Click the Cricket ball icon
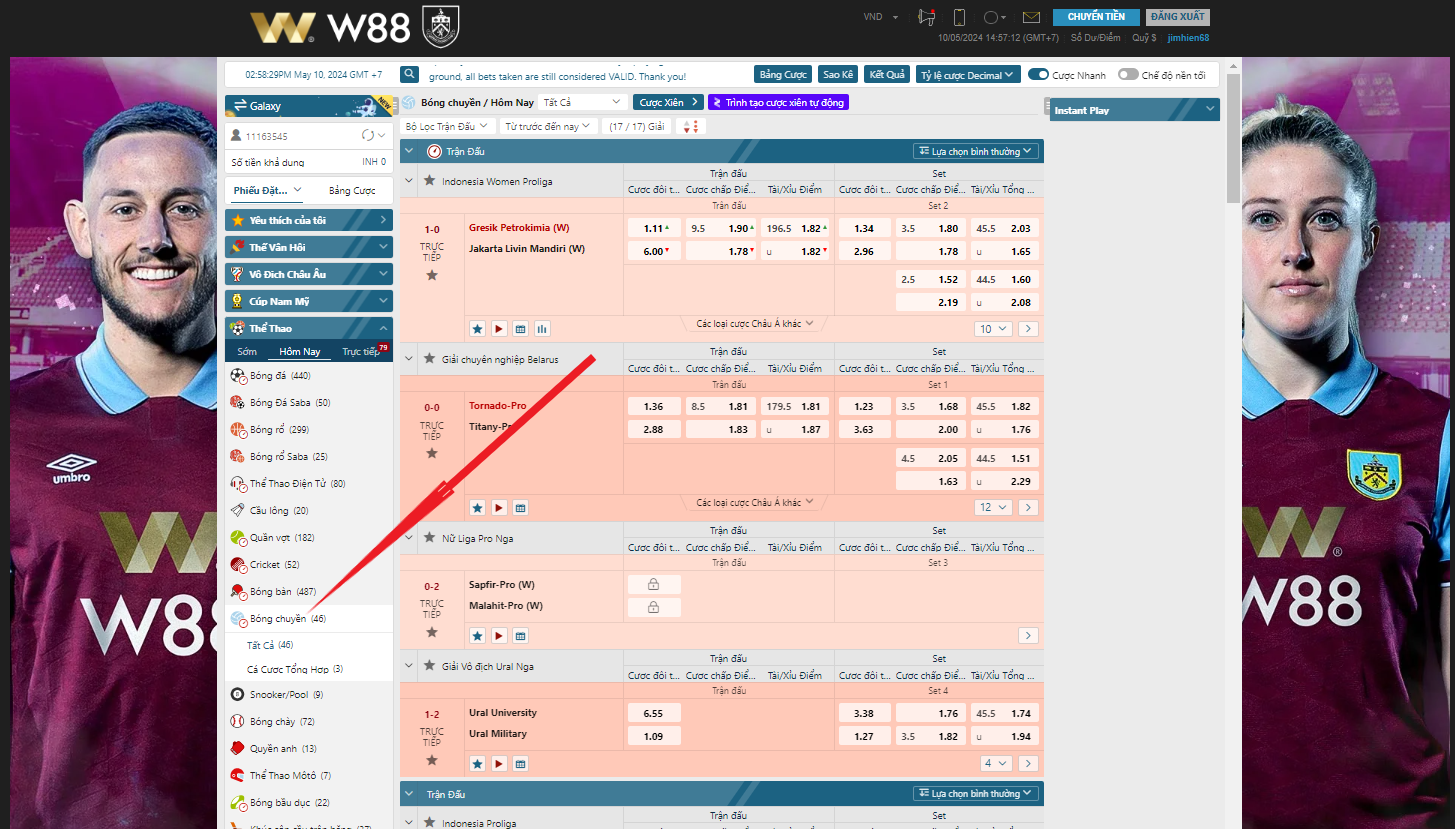The image size is (1455, 829). [x=238, y=565]
